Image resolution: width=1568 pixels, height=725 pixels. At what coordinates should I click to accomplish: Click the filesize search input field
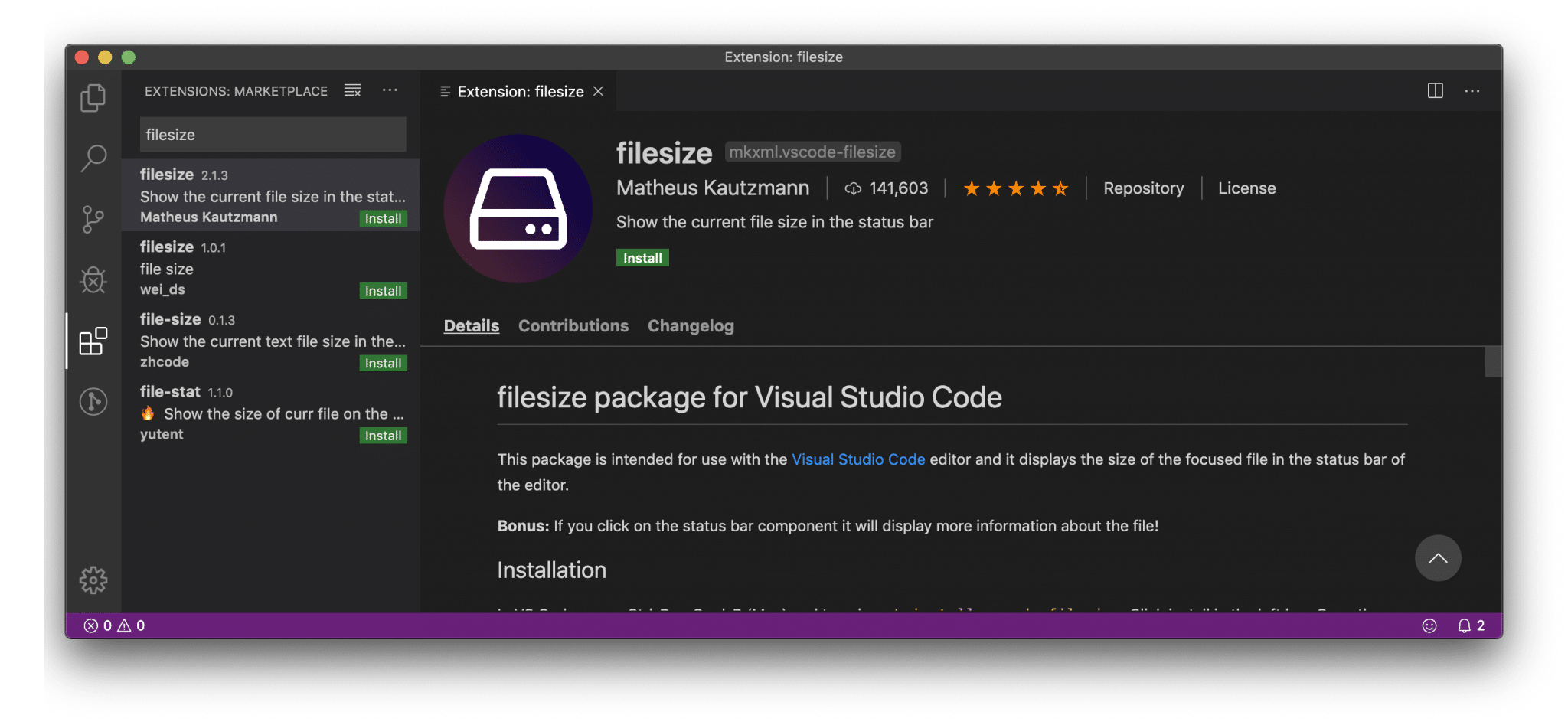coord(271,134)
